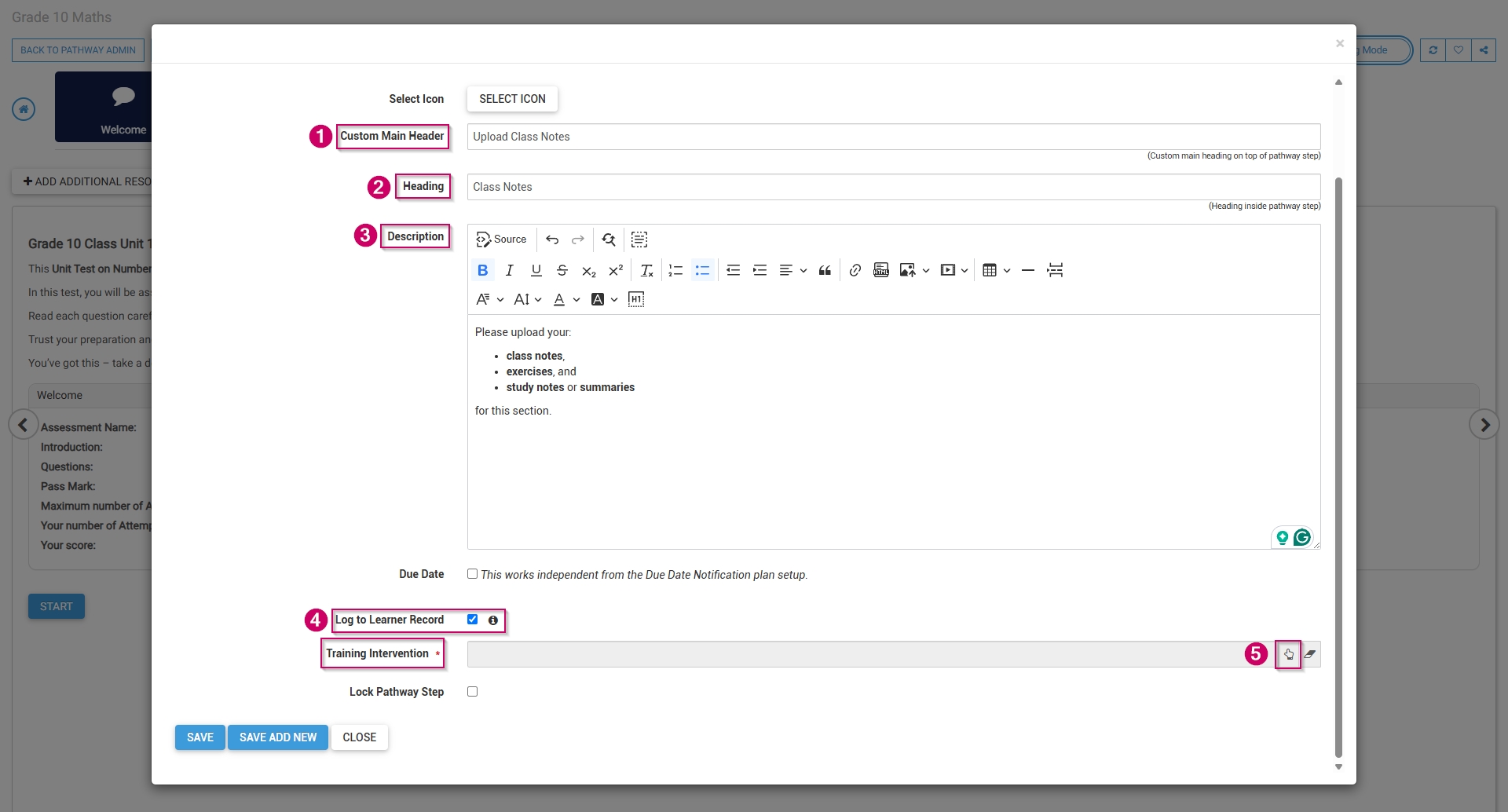Apply underline formatting in the editor
The image size is (1508, 812).
(x=536, y=270)
